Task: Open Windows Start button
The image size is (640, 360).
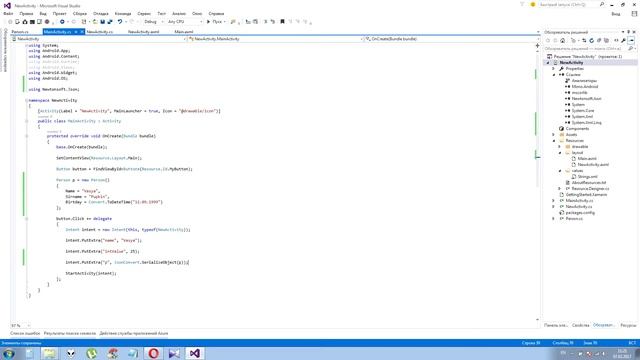Action: click(x=9, y=353)
